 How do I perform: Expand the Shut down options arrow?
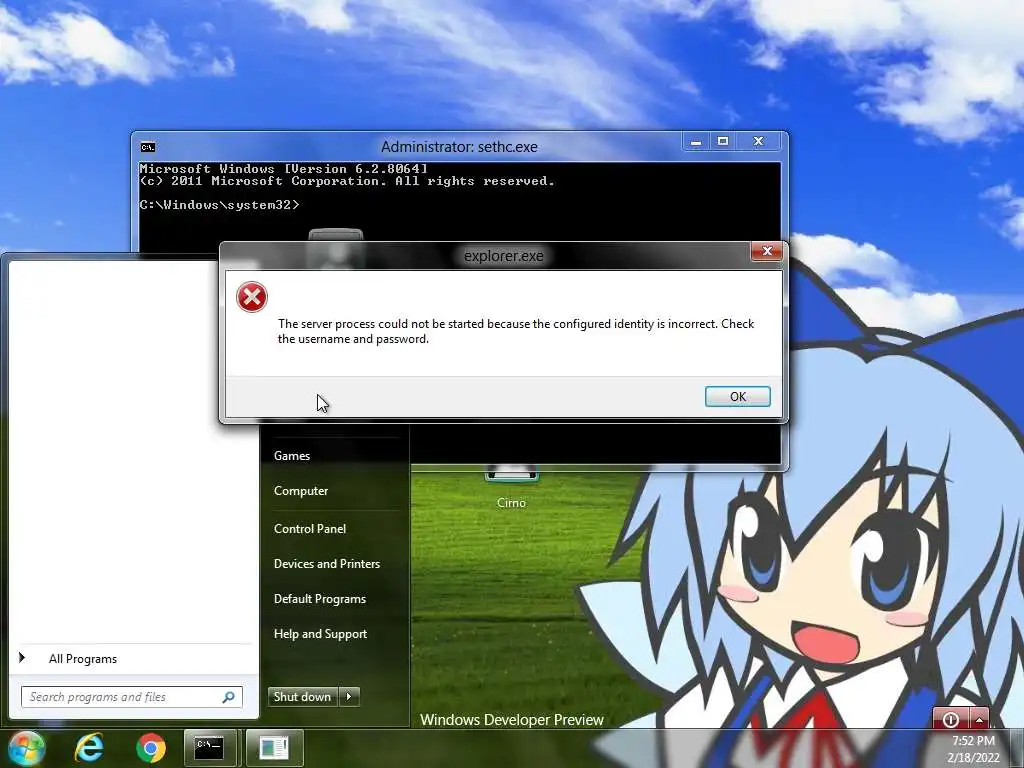tap(349, 697)
